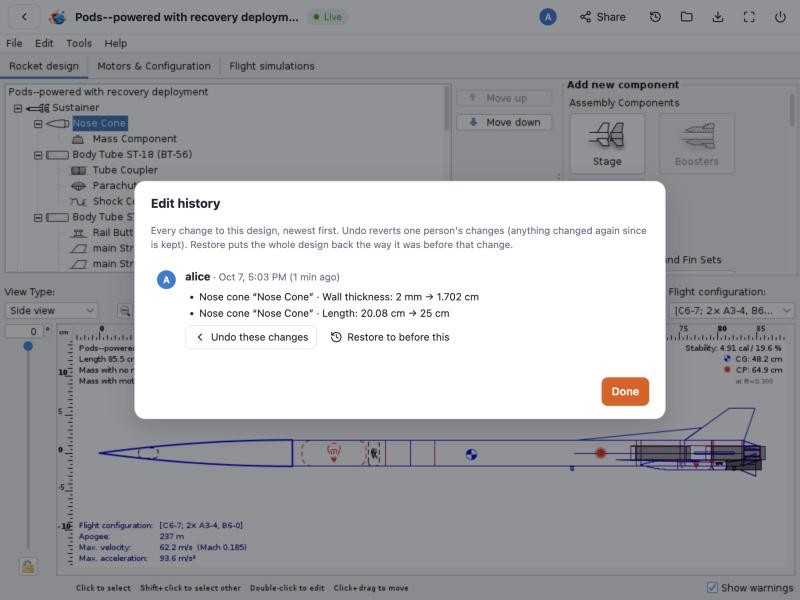Click the Rail Button icon in tree

pyautogui.click(x=78, y=233)
